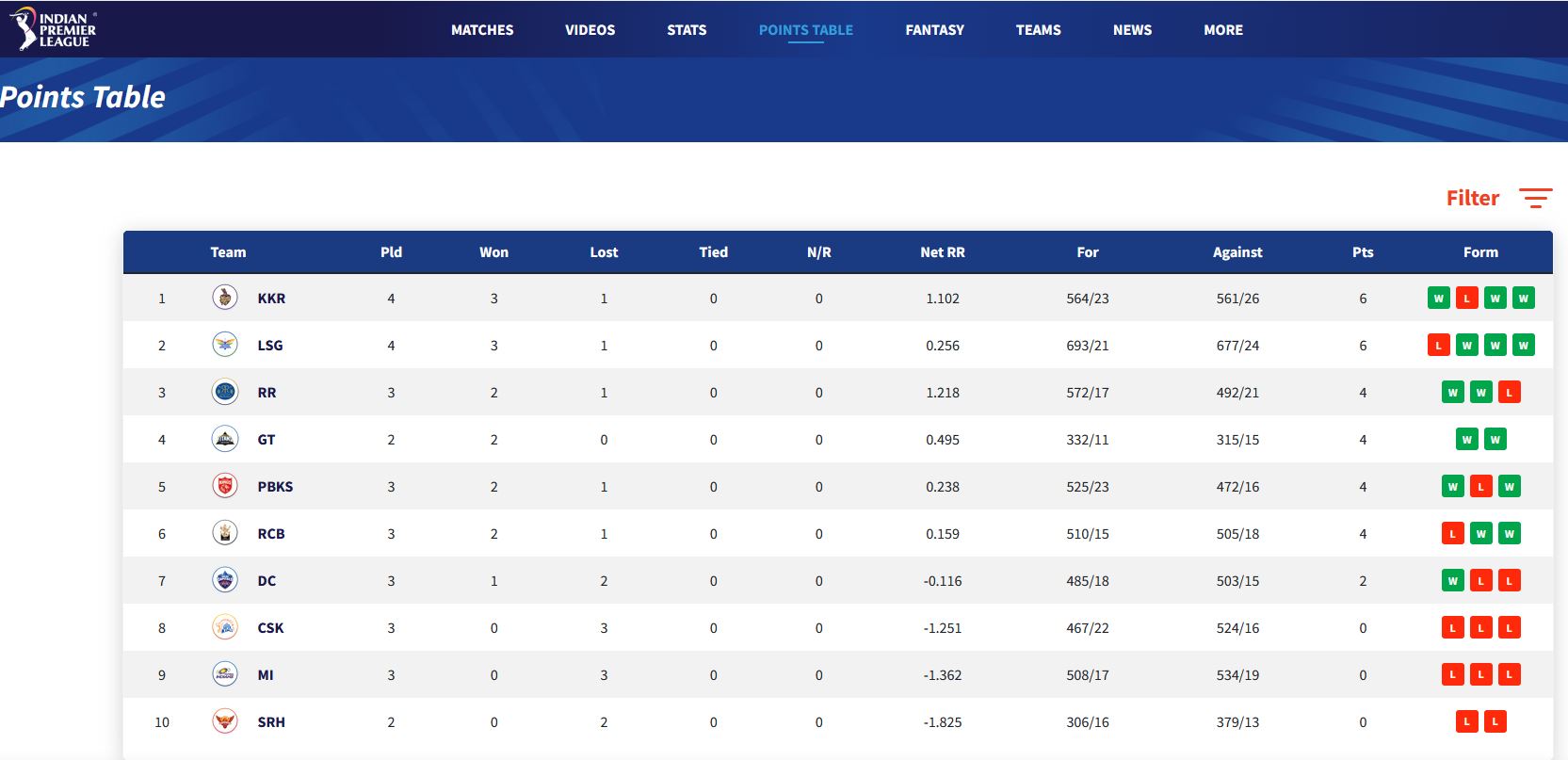Click the SRH team logo
The width and height of the screenshot is (1568, 760).
coord(225,721)
